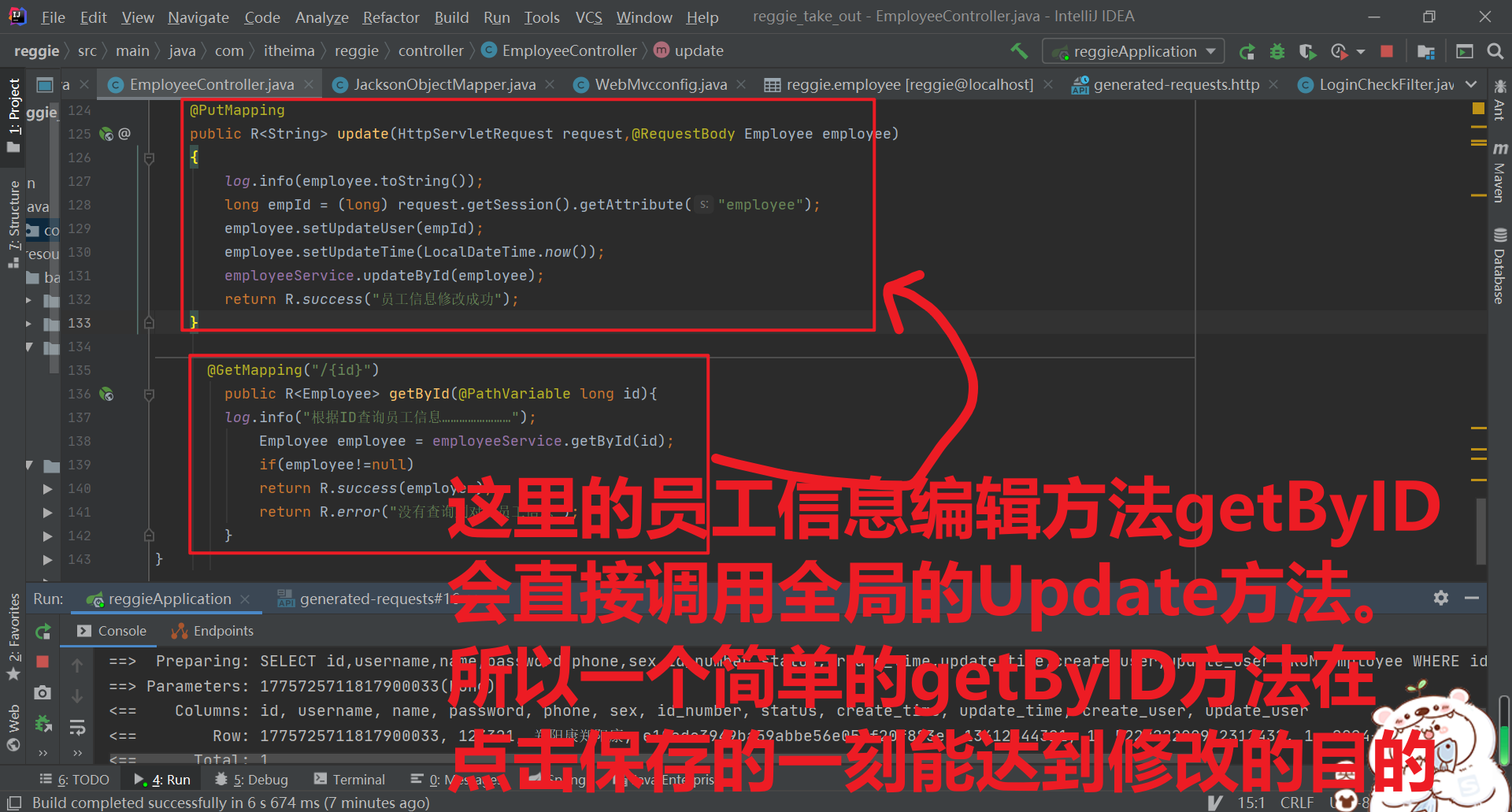
Task: Expand the profiler dropdown arrow in toolbar
Action: pyautogui.click(x=1361, y=52)
